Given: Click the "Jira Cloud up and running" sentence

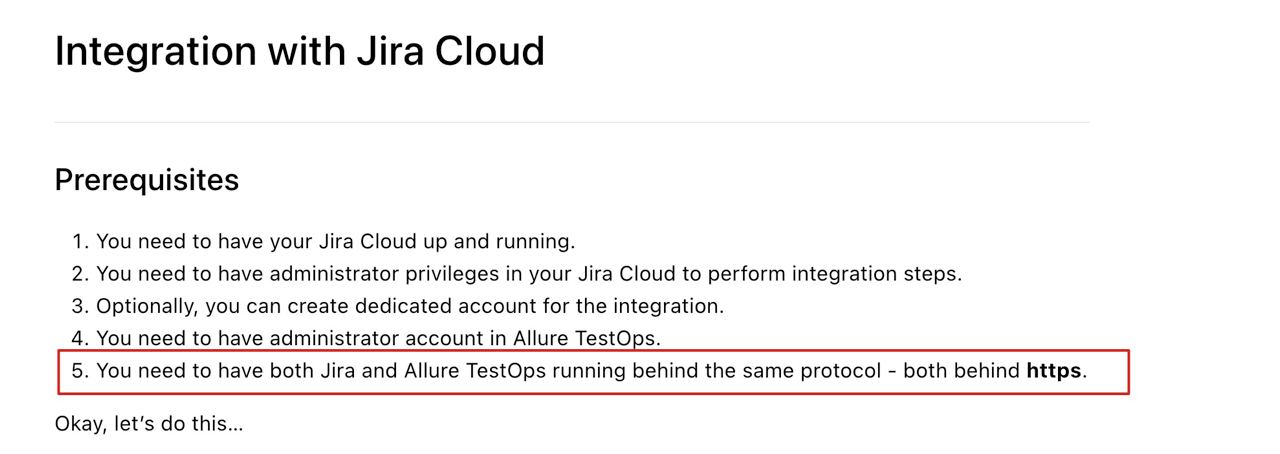Looking at the screenshot, I should click(x=335, y=241).
